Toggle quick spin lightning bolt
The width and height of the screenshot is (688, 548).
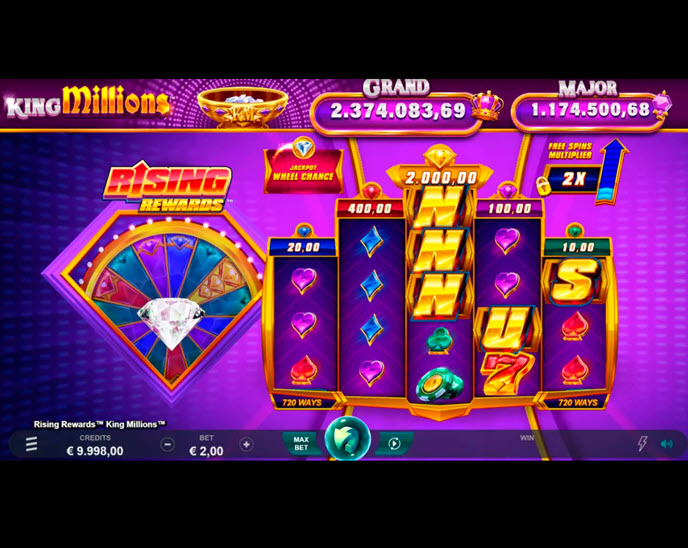point(642,444)
